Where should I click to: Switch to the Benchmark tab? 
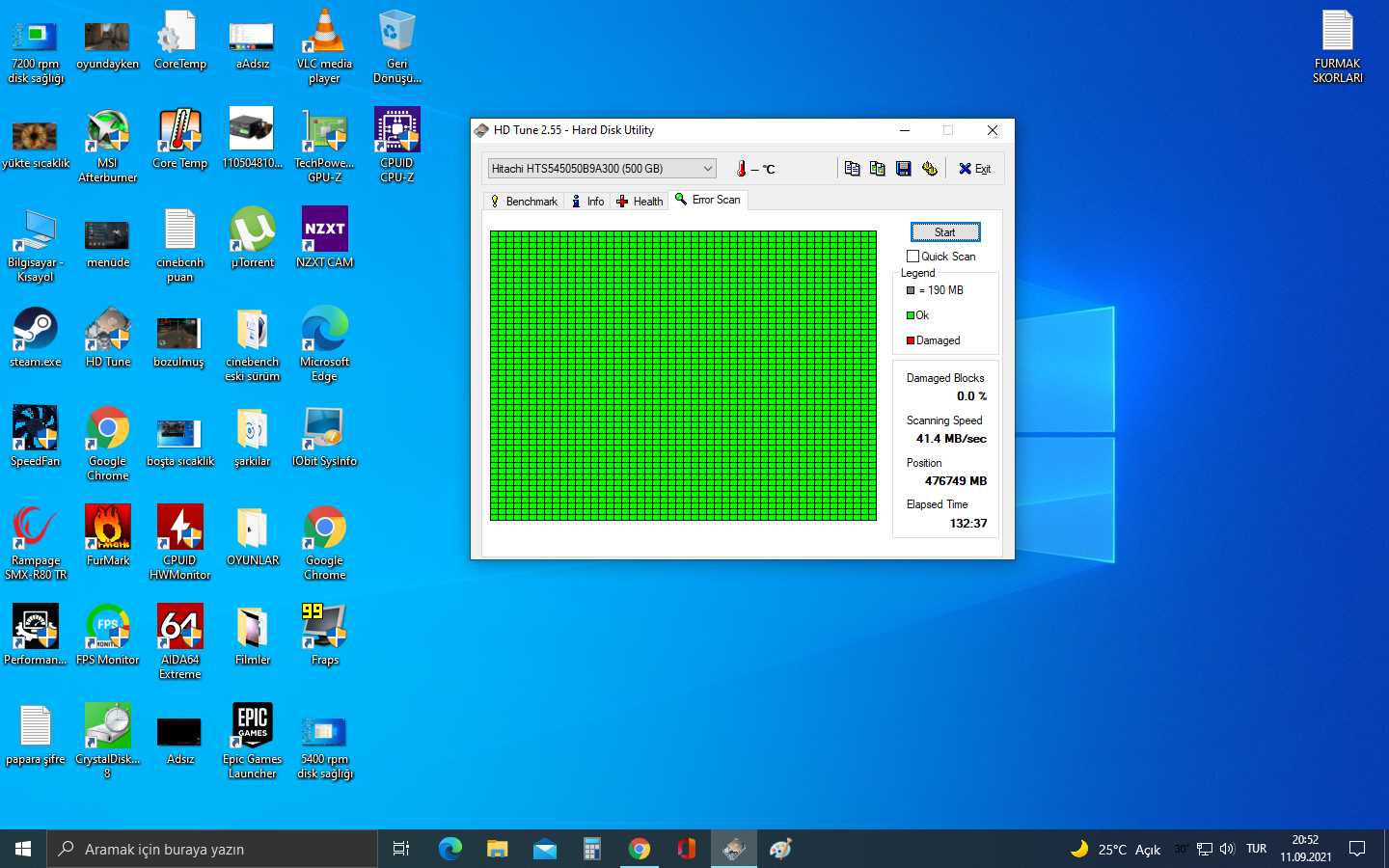(x=524, y=202)
